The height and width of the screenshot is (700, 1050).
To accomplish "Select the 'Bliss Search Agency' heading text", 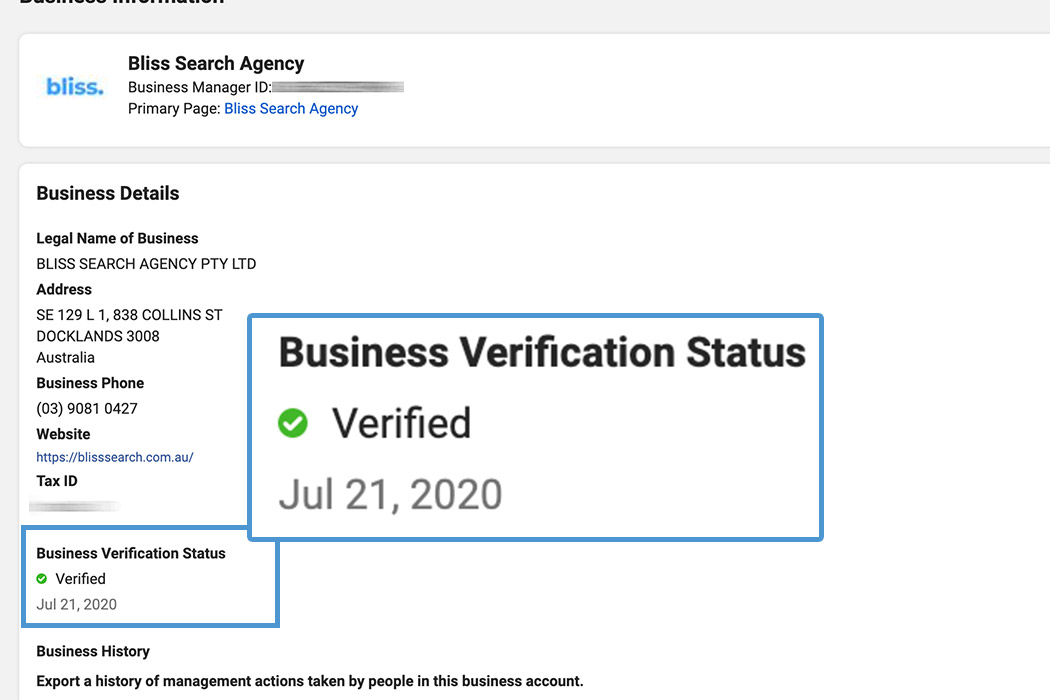I will point(216,63).
